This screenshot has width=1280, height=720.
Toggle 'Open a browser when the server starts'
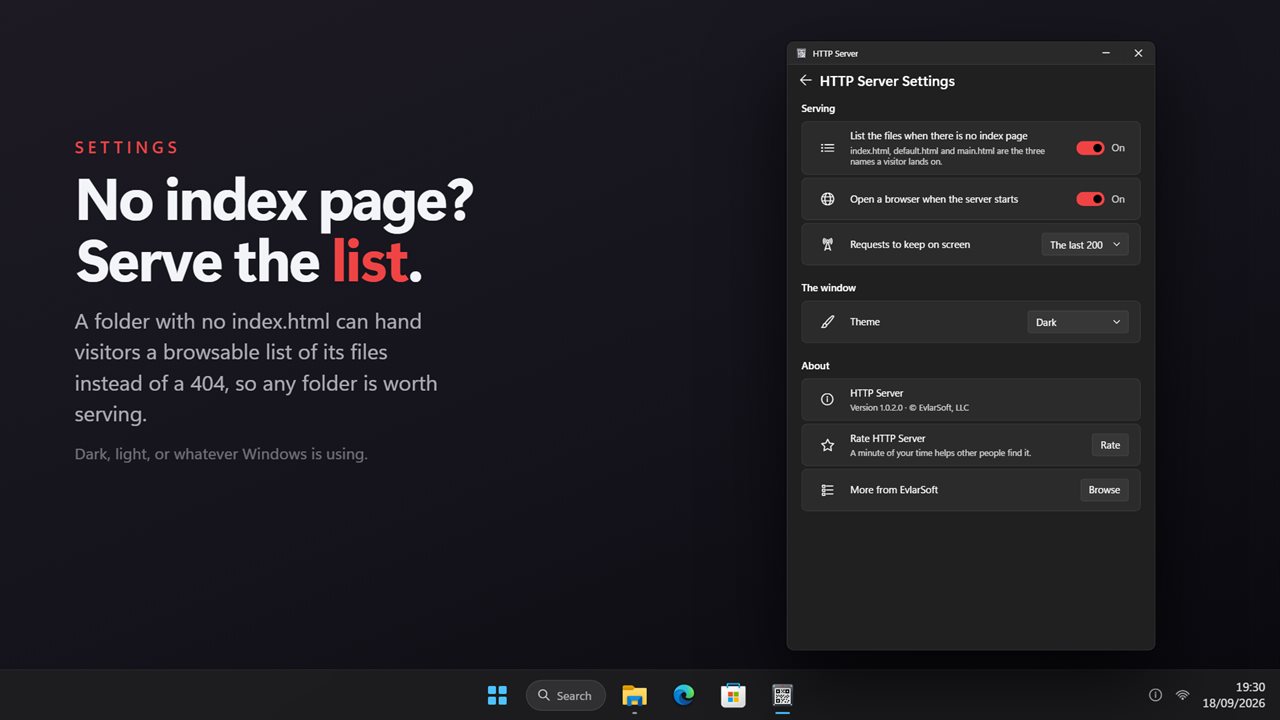click(1090, 199)
